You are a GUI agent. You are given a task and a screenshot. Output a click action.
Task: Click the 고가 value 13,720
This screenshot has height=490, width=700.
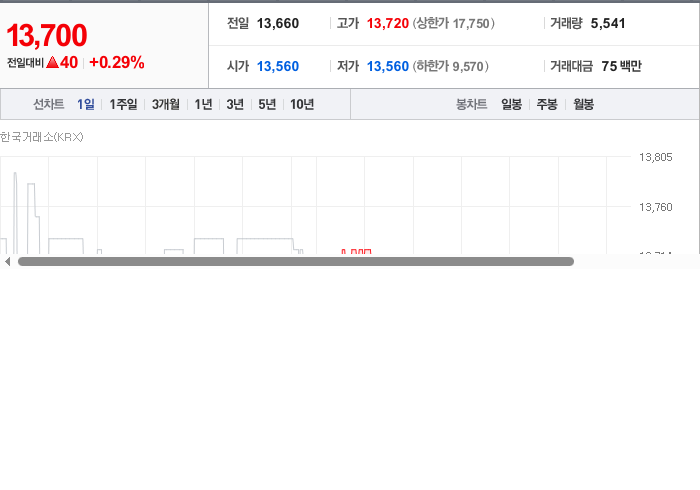[x=388, y=23]
